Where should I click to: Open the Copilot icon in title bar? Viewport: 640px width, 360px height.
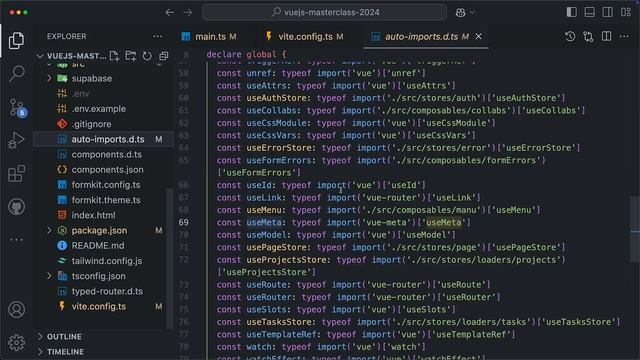460,13
